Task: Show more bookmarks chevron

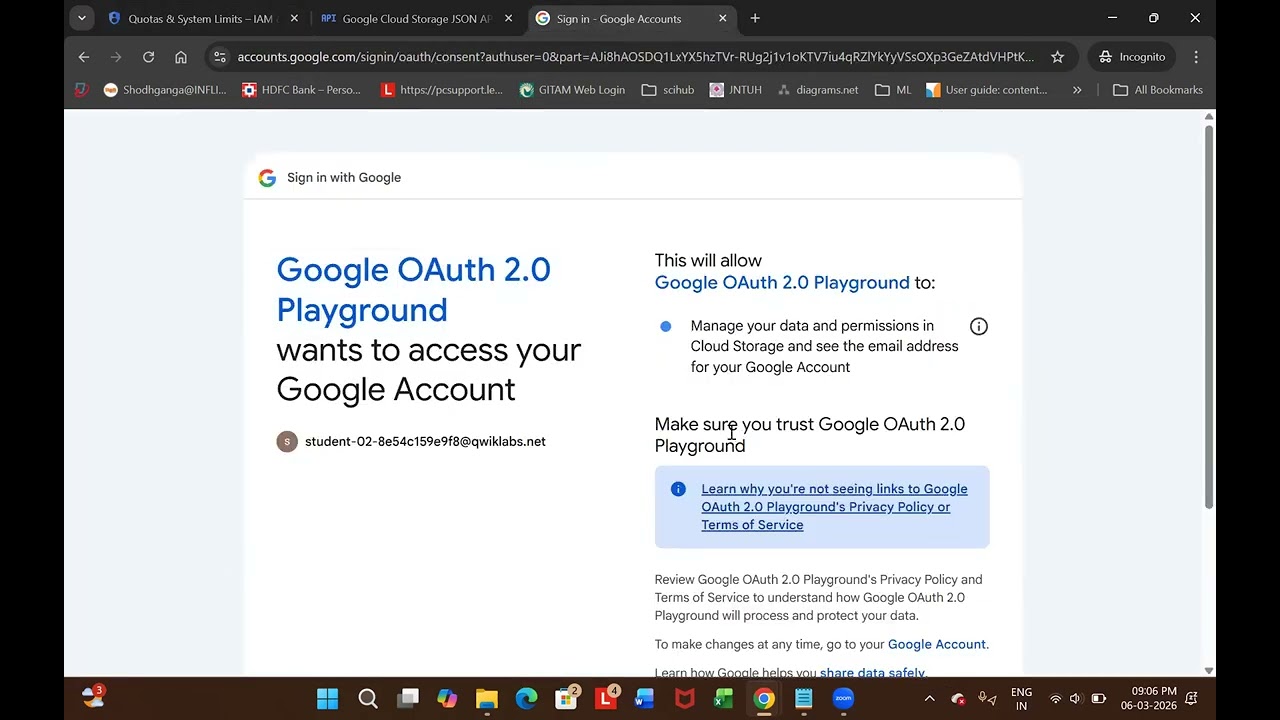Action: point(1077,90)
